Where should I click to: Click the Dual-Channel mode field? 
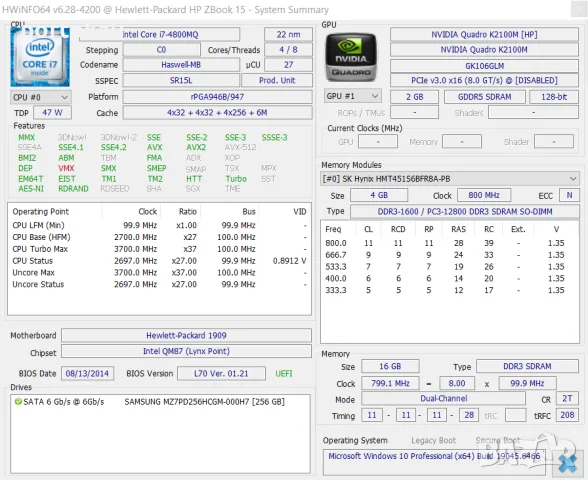[444, 398]
